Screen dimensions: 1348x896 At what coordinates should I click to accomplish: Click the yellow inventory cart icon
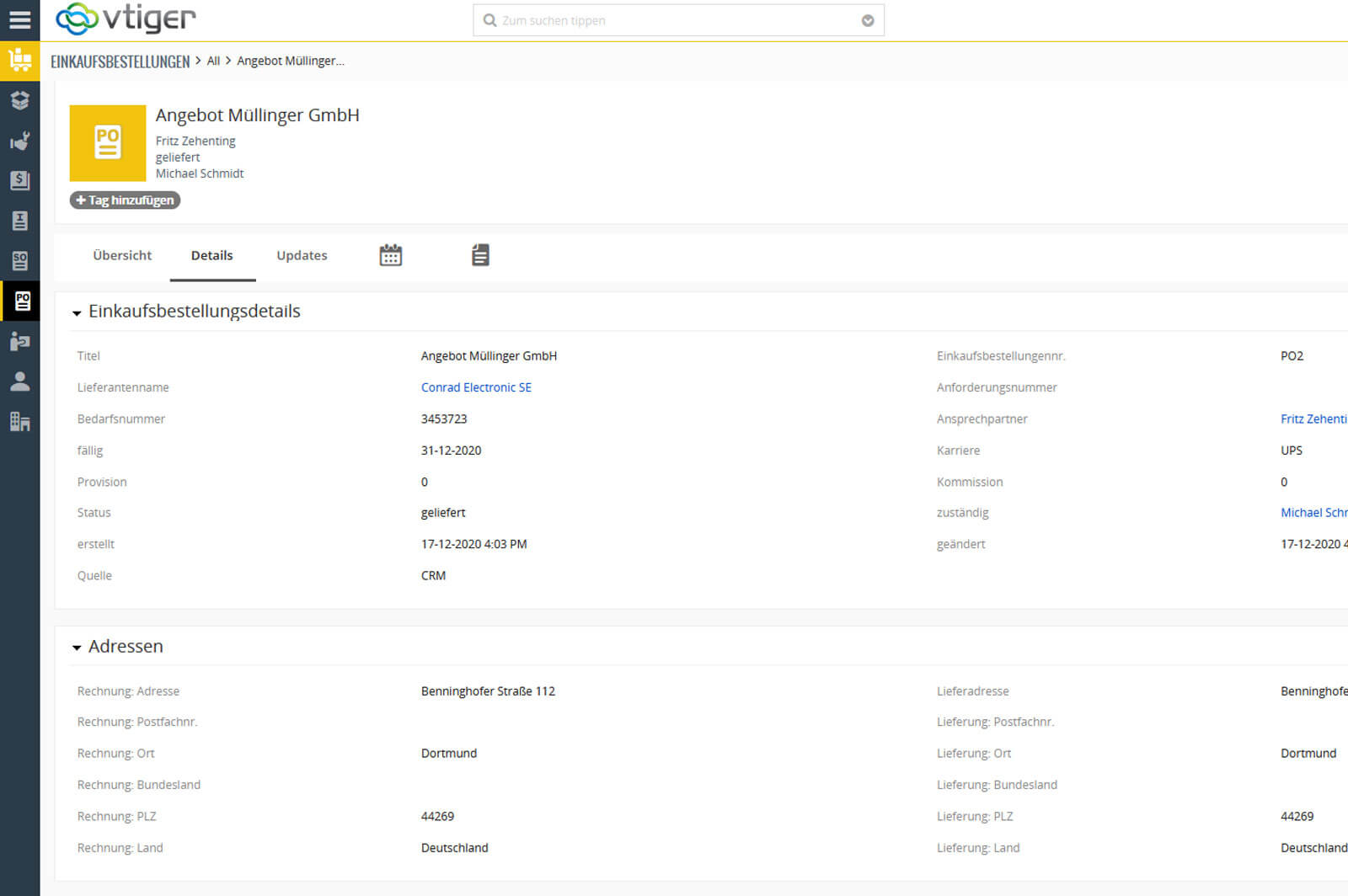coord(19,61)
